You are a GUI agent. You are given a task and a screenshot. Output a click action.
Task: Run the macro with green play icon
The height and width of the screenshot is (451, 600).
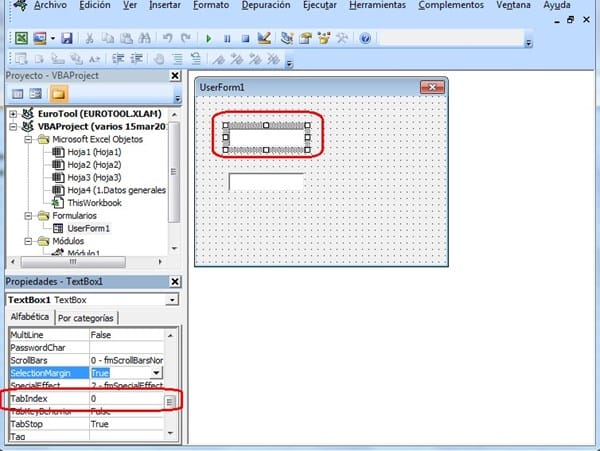click(209, 39)
